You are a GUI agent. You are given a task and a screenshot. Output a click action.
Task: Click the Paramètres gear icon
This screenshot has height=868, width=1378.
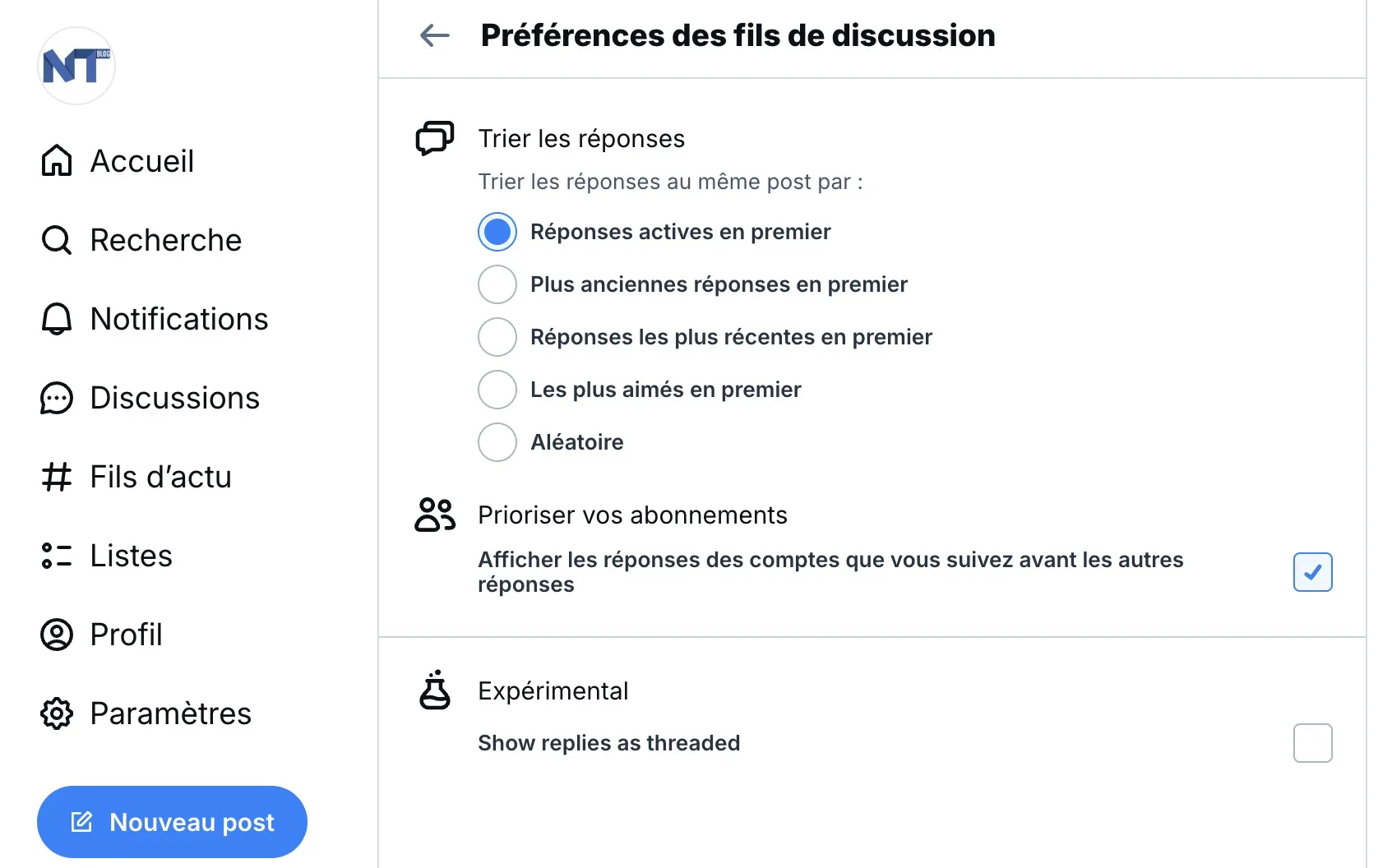coord(56,713)
